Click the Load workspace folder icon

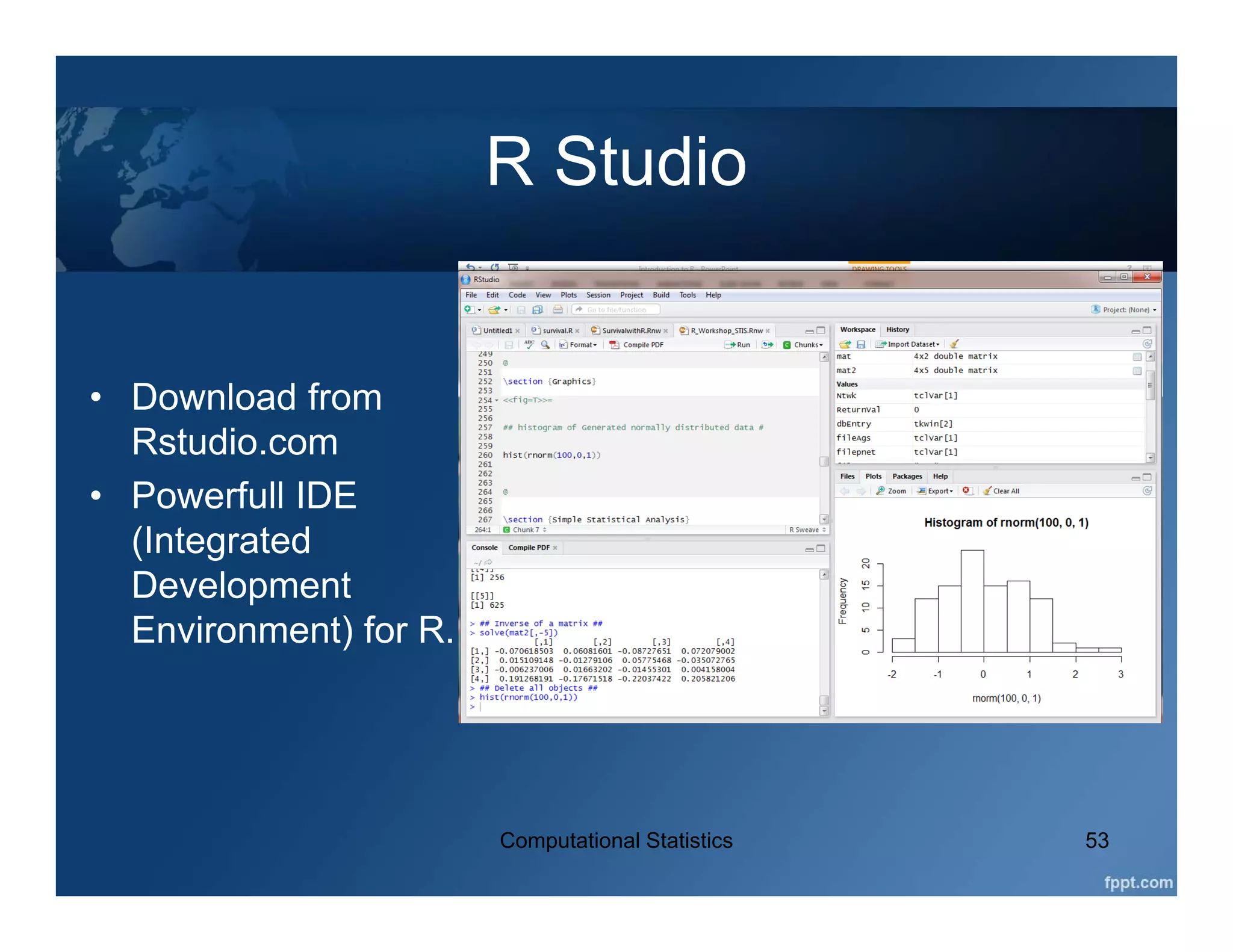pyautogui.click(x=845, y=344)
